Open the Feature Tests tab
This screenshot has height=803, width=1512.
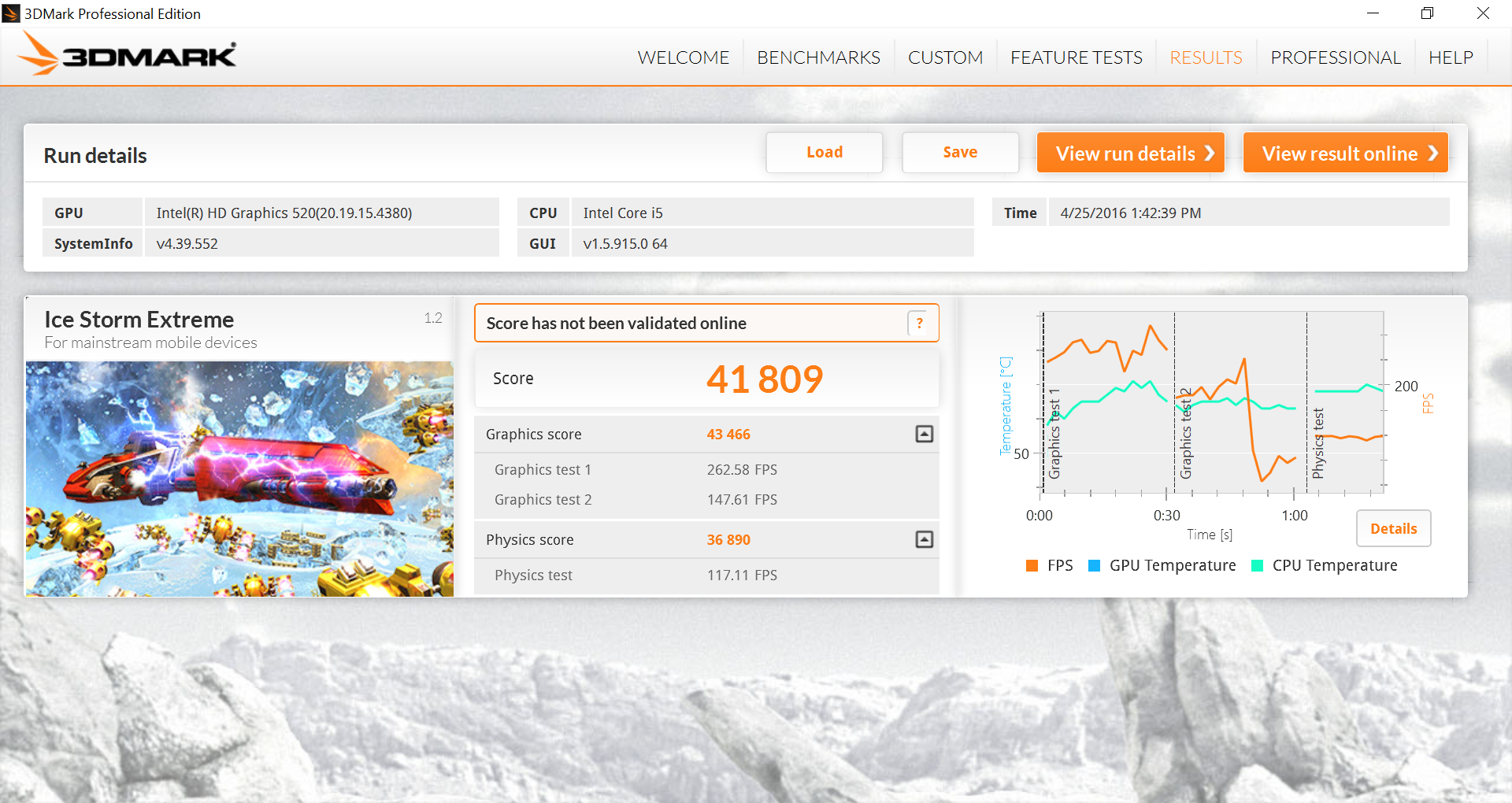point(1076,57)
